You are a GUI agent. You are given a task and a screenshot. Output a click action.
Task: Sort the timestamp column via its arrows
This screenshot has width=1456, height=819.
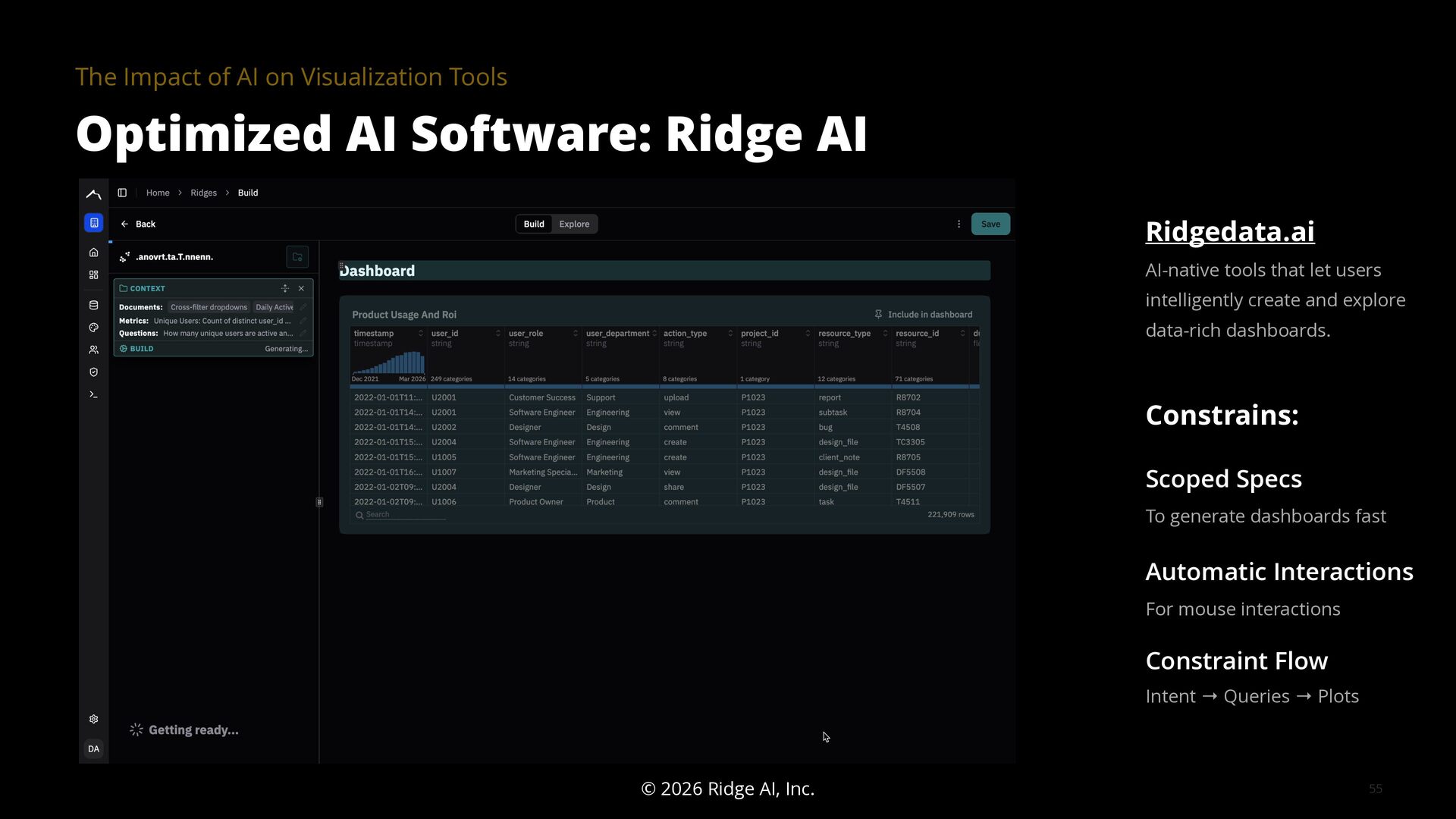421,334
